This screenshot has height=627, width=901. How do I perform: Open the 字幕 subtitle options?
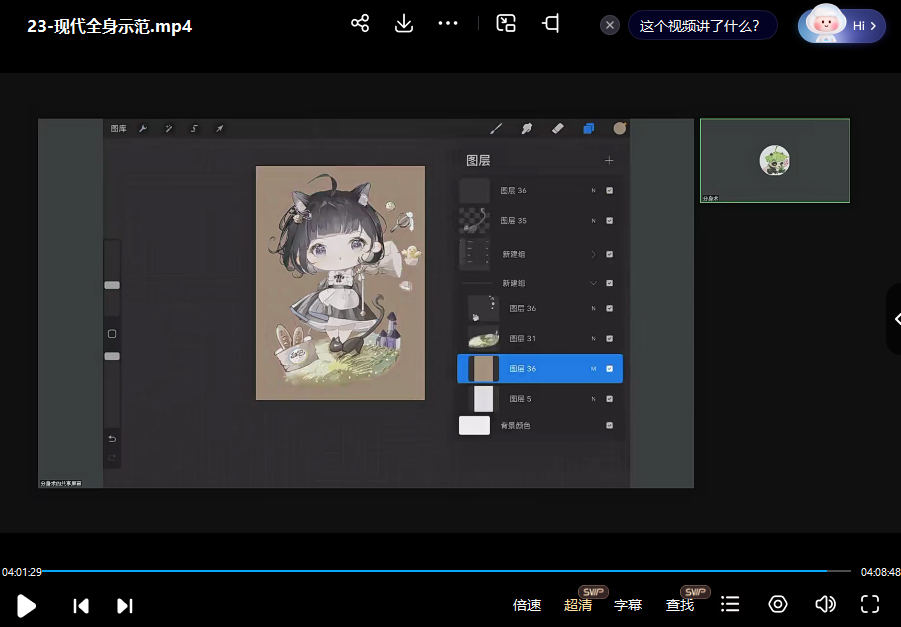point(628,605)
